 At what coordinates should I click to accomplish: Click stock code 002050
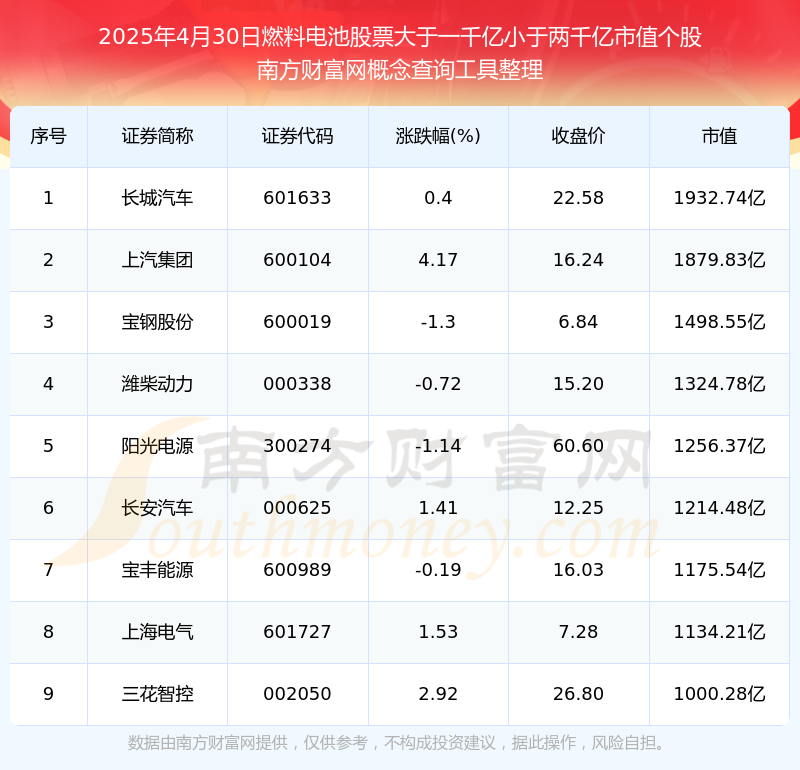click(297, 694)
